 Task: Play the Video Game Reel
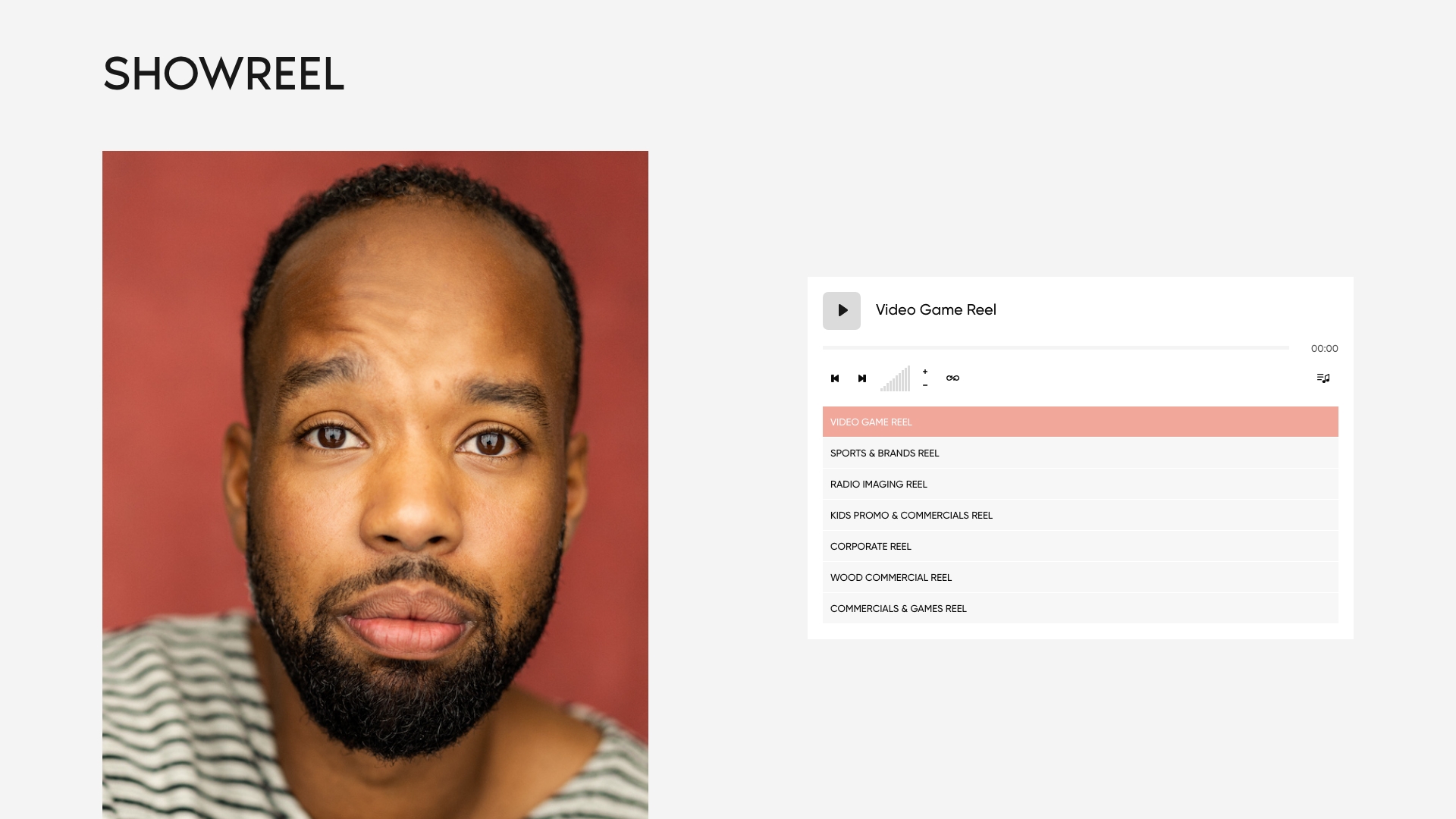pos(842,311)
